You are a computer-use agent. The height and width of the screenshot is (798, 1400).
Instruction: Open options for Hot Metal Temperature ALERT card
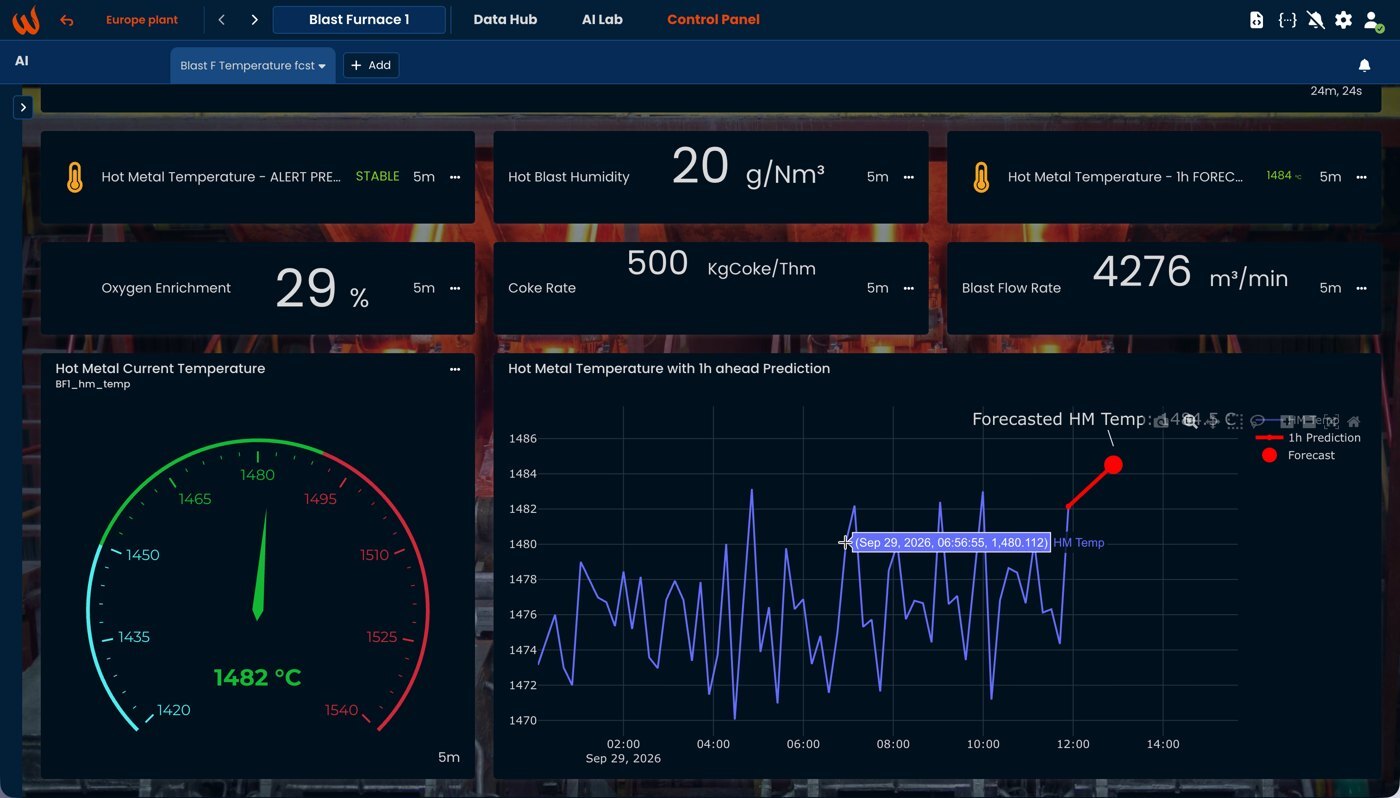point(455,177)
